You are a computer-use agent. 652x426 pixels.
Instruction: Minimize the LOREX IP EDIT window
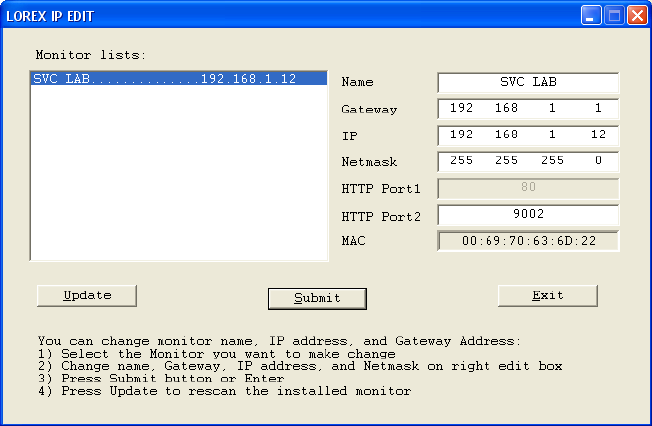pos(591,15)
